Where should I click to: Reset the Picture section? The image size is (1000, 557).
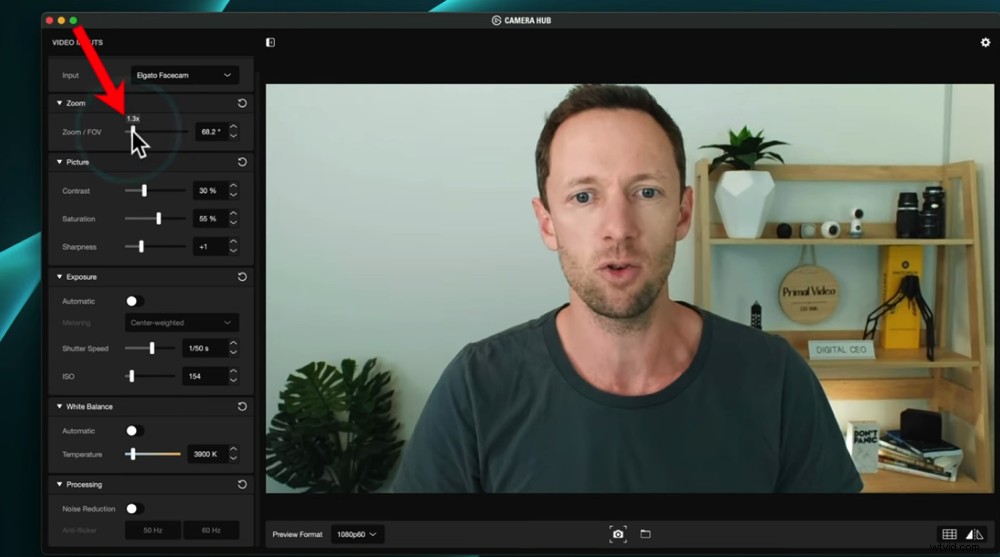tap(242, 162)
